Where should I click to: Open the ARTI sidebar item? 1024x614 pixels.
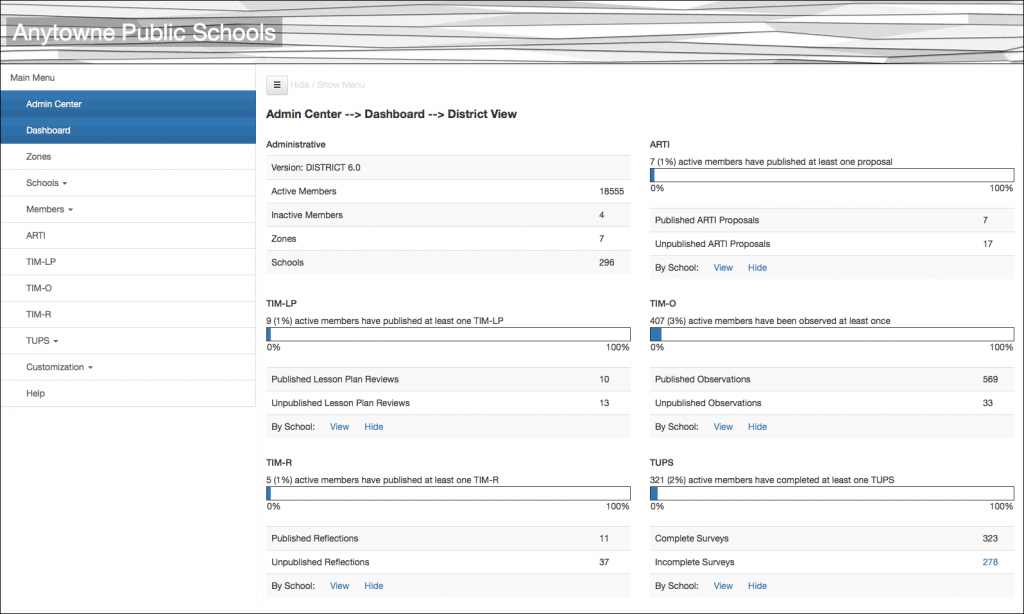36,236
